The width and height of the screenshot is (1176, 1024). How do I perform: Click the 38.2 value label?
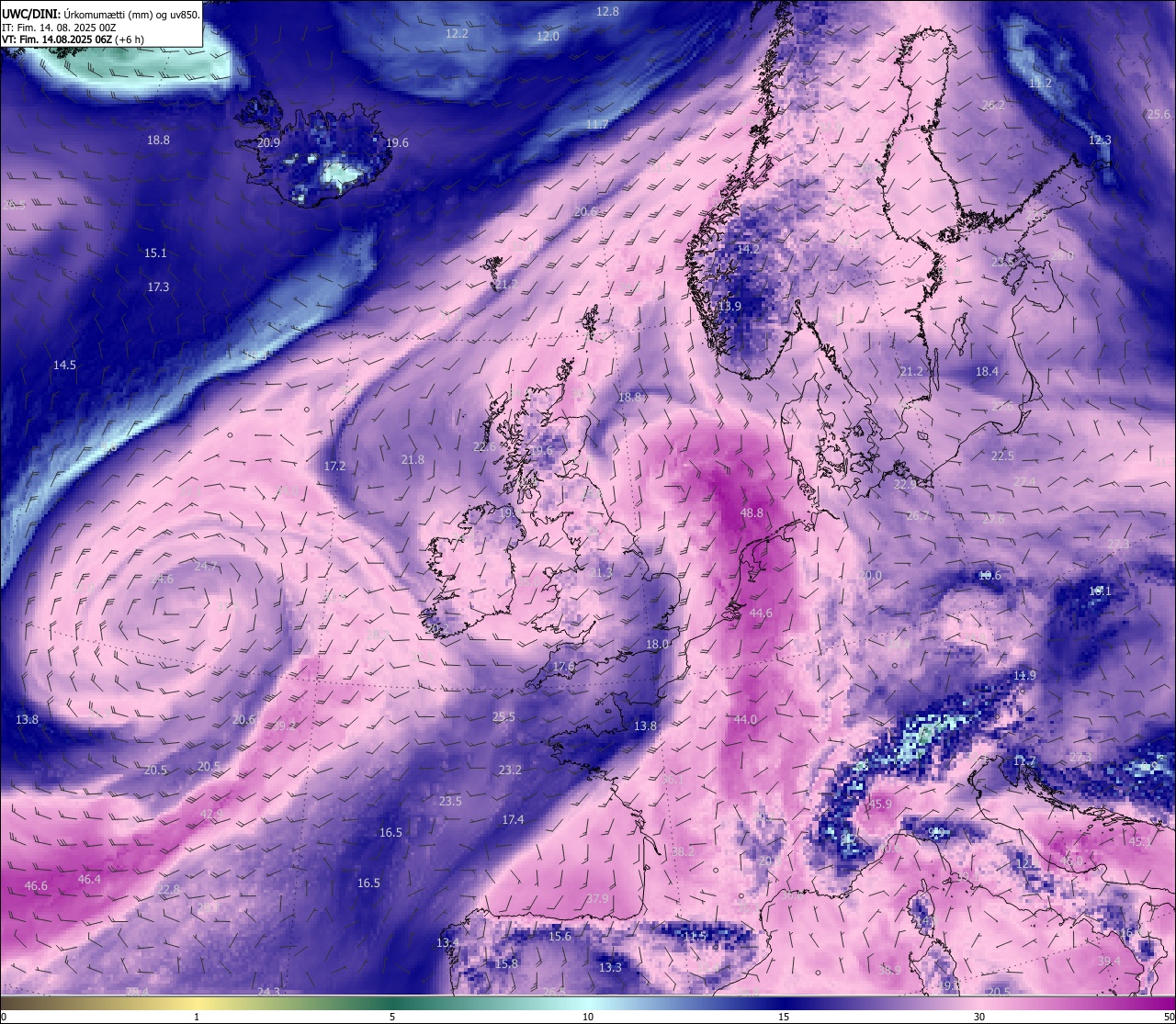tap(683, 852)
